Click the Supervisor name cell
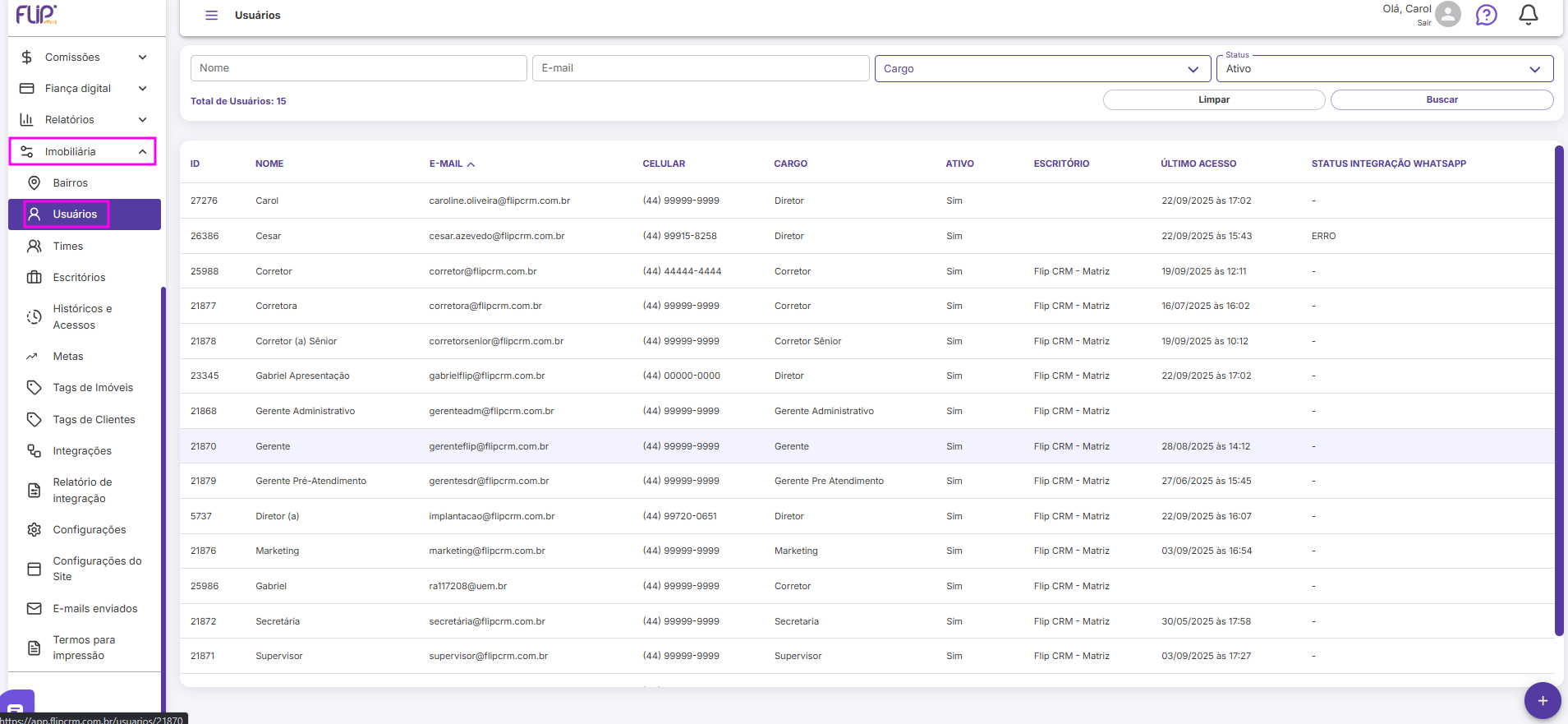The image size is (1568, 724). click(x=279, y=657)
